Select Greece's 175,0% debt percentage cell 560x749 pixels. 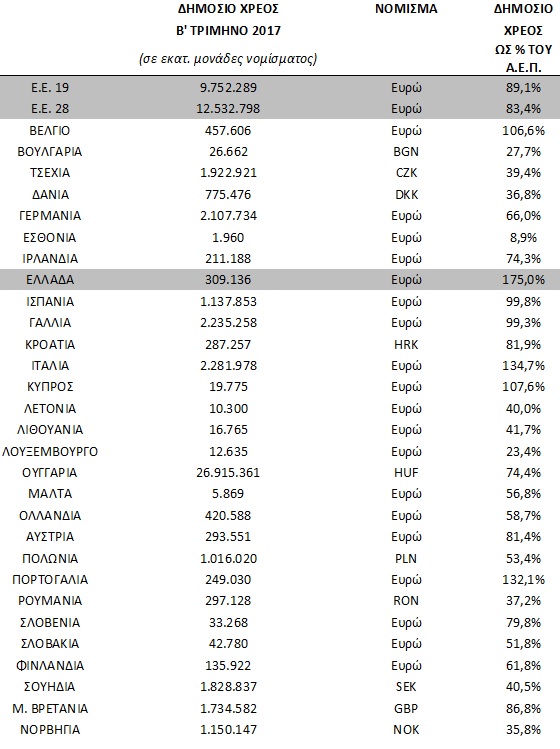point(523,280)
